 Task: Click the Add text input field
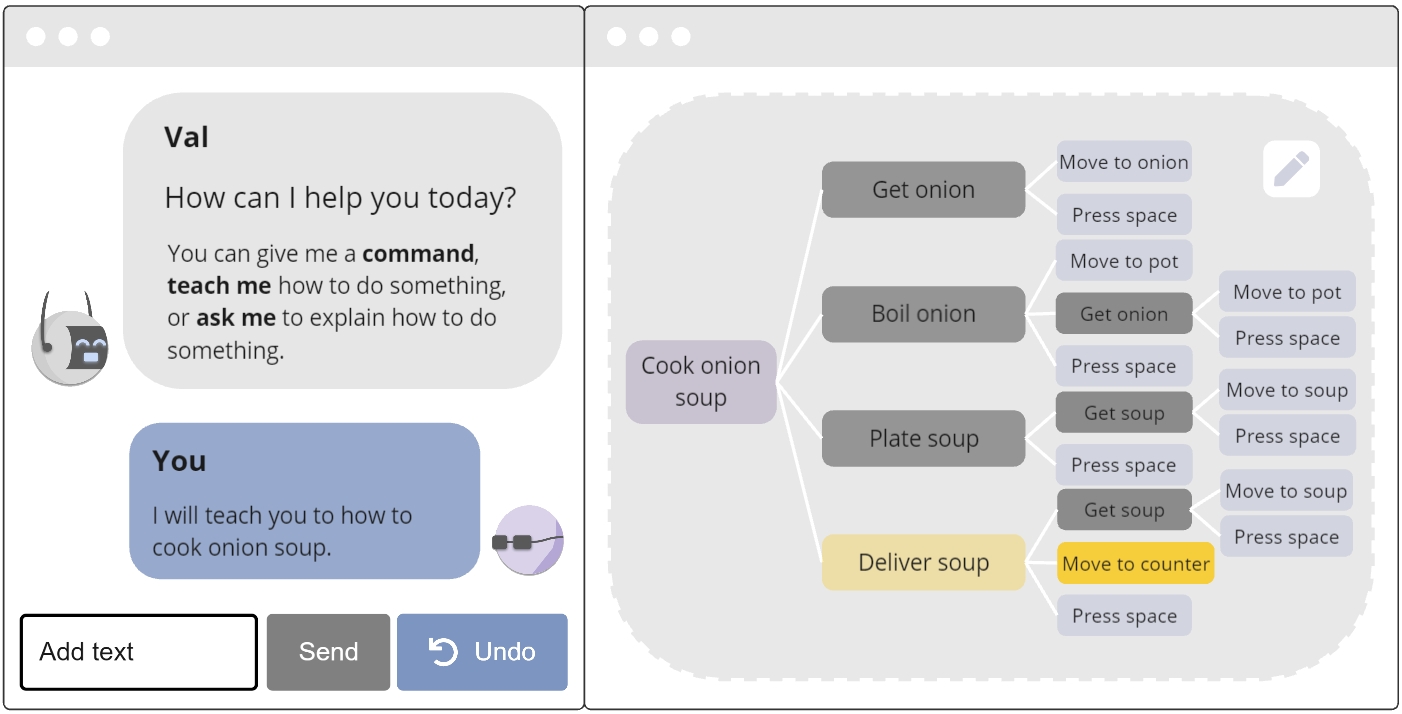point(139,652)
